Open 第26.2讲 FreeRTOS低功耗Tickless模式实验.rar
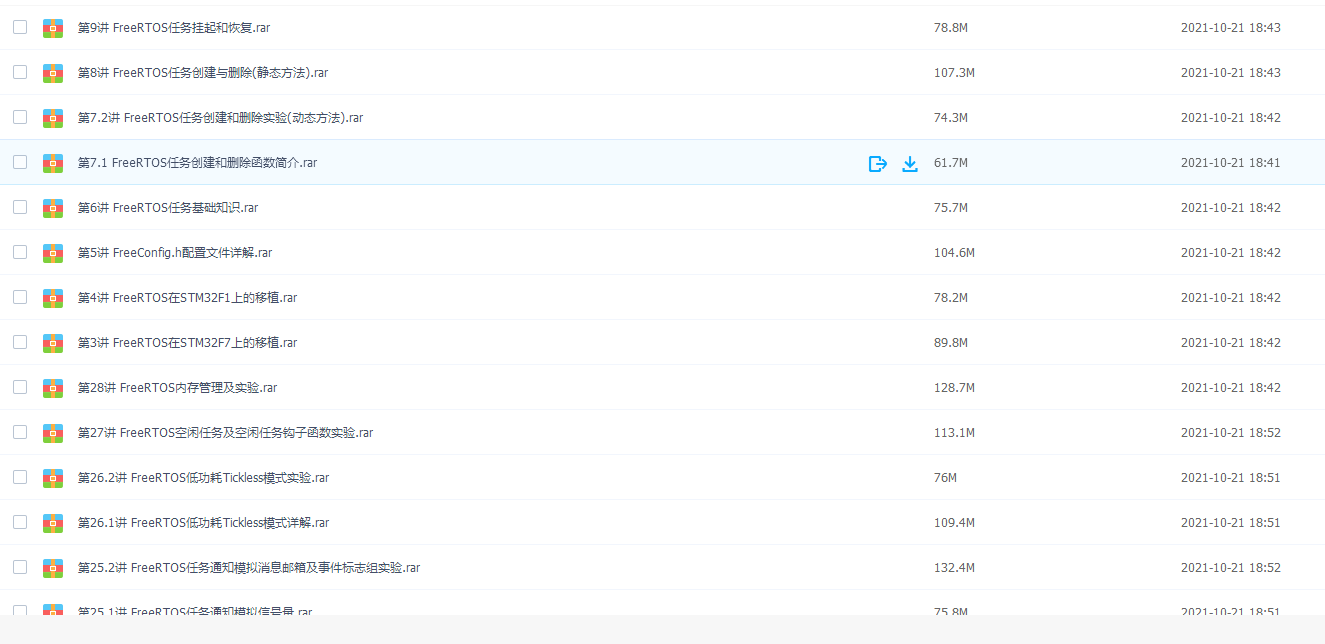 (203, 478)
